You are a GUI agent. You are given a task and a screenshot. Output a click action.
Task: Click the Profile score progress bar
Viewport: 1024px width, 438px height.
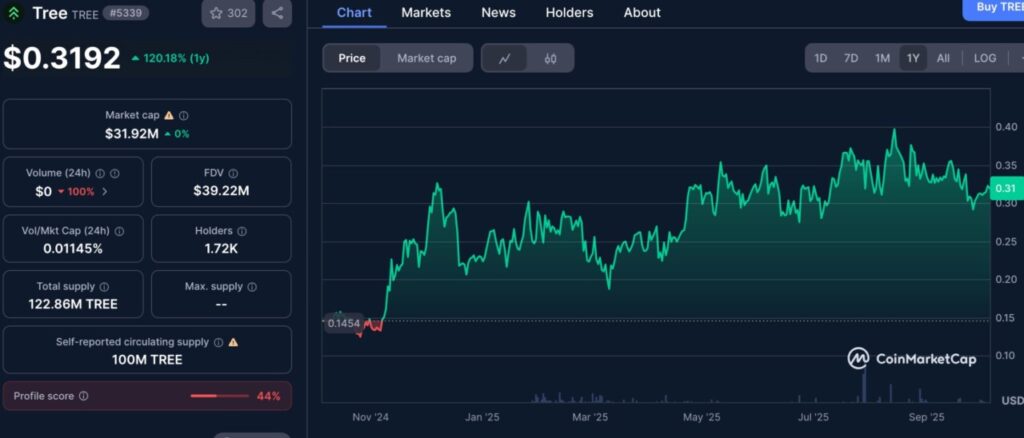point(217,396)
